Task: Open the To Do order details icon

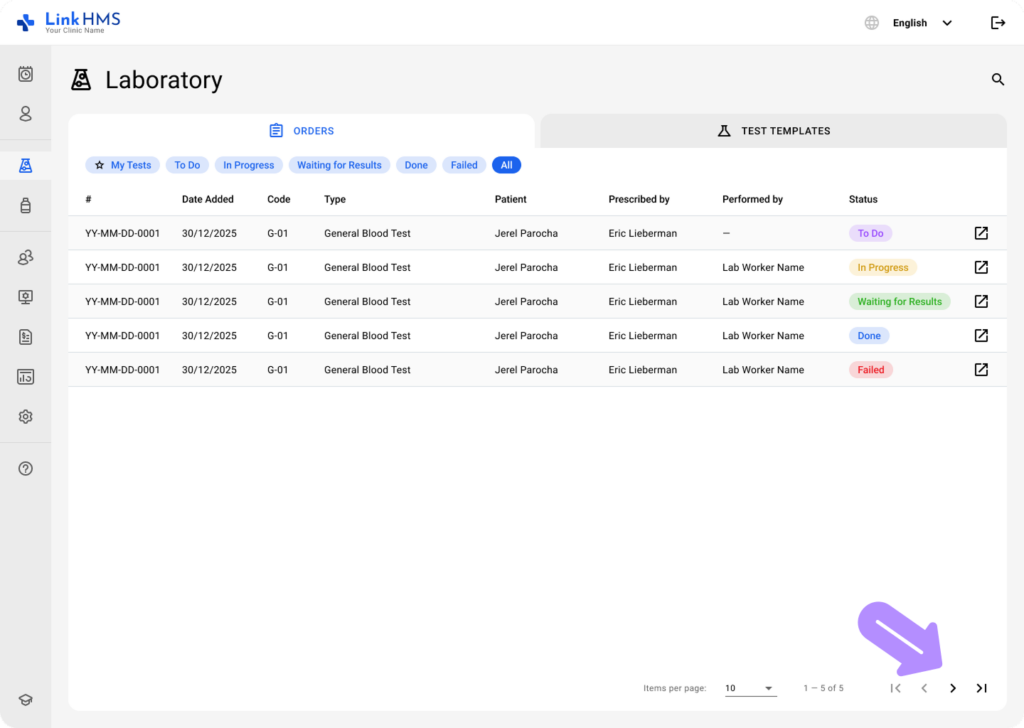Action: [981, 233]
